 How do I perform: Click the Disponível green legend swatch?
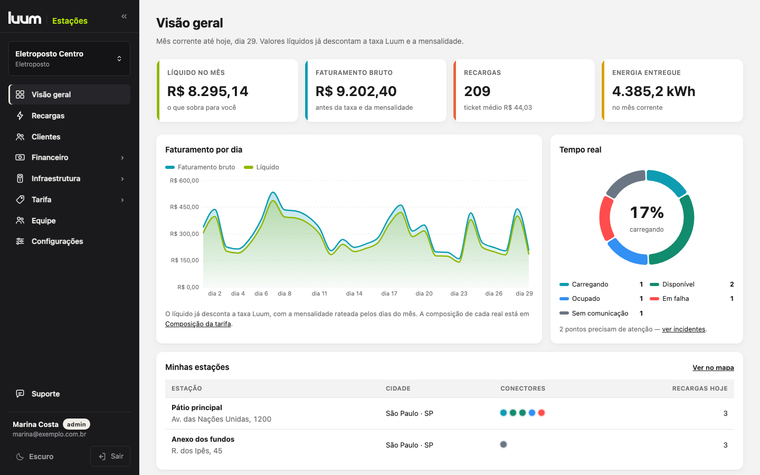tap(654, 285)
